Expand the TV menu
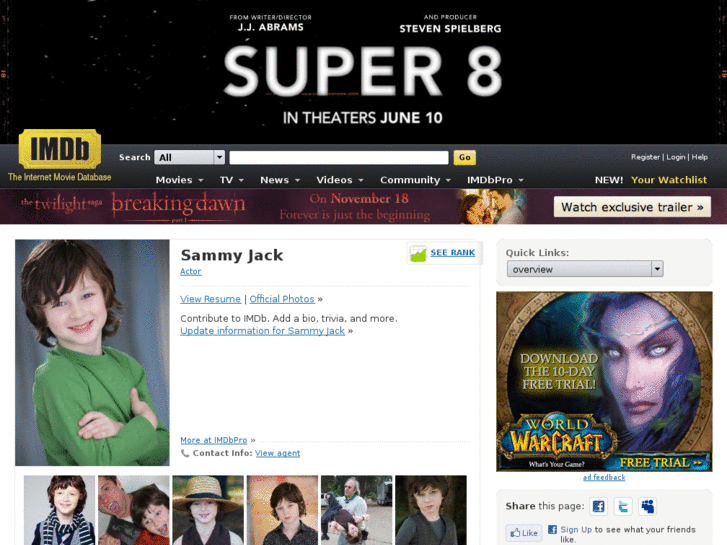This screenshot has width=727, height=545. click(x=232, y=180)
